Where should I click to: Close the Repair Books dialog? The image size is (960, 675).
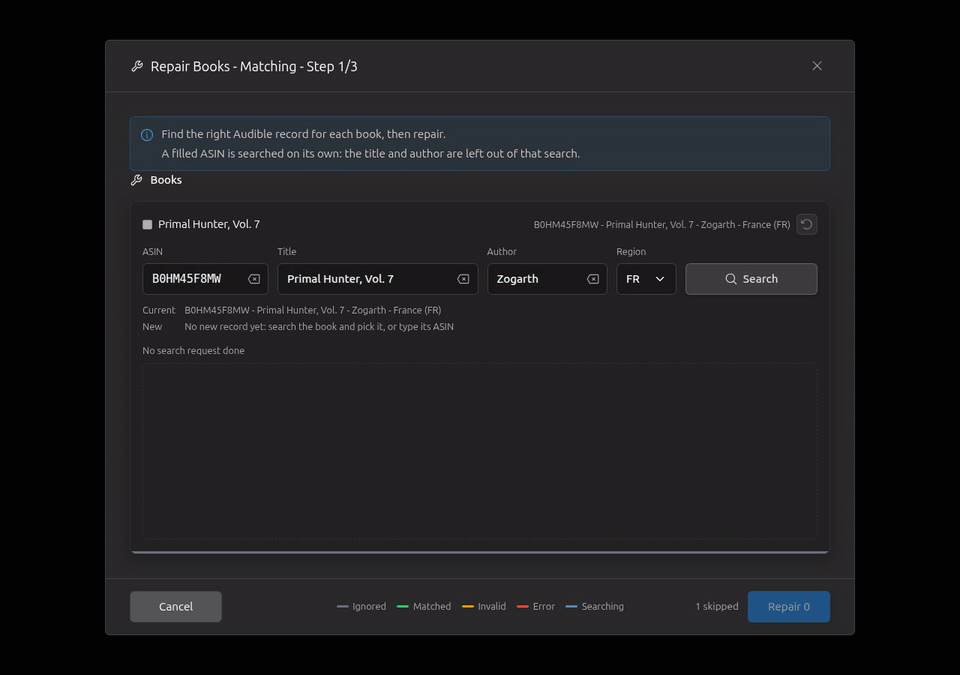coord(817,66)
